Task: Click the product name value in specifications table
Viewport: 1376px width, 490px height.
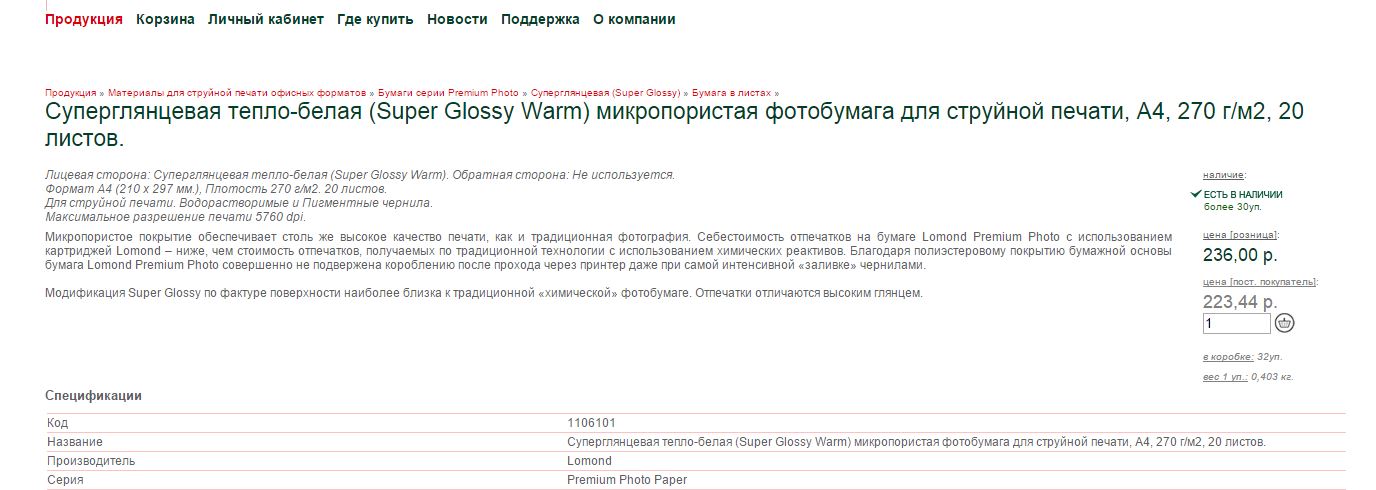Action: coord(917,442)
